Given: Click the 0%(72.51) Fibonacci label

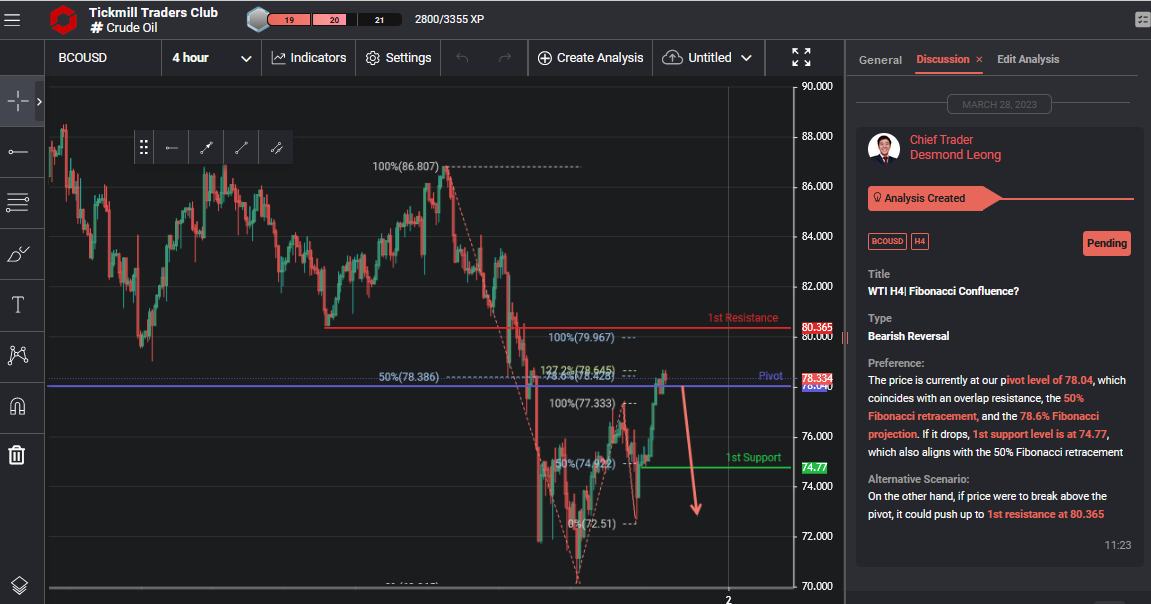Looking at the screenshot, I should click(592, 524).
